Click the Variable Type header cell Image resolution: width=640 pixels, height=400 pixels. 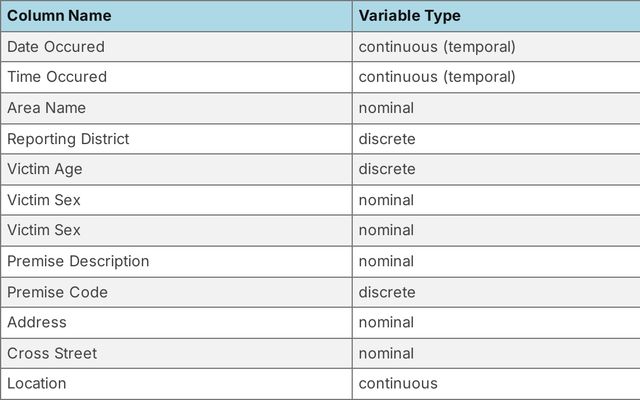(x=409, y=16)
